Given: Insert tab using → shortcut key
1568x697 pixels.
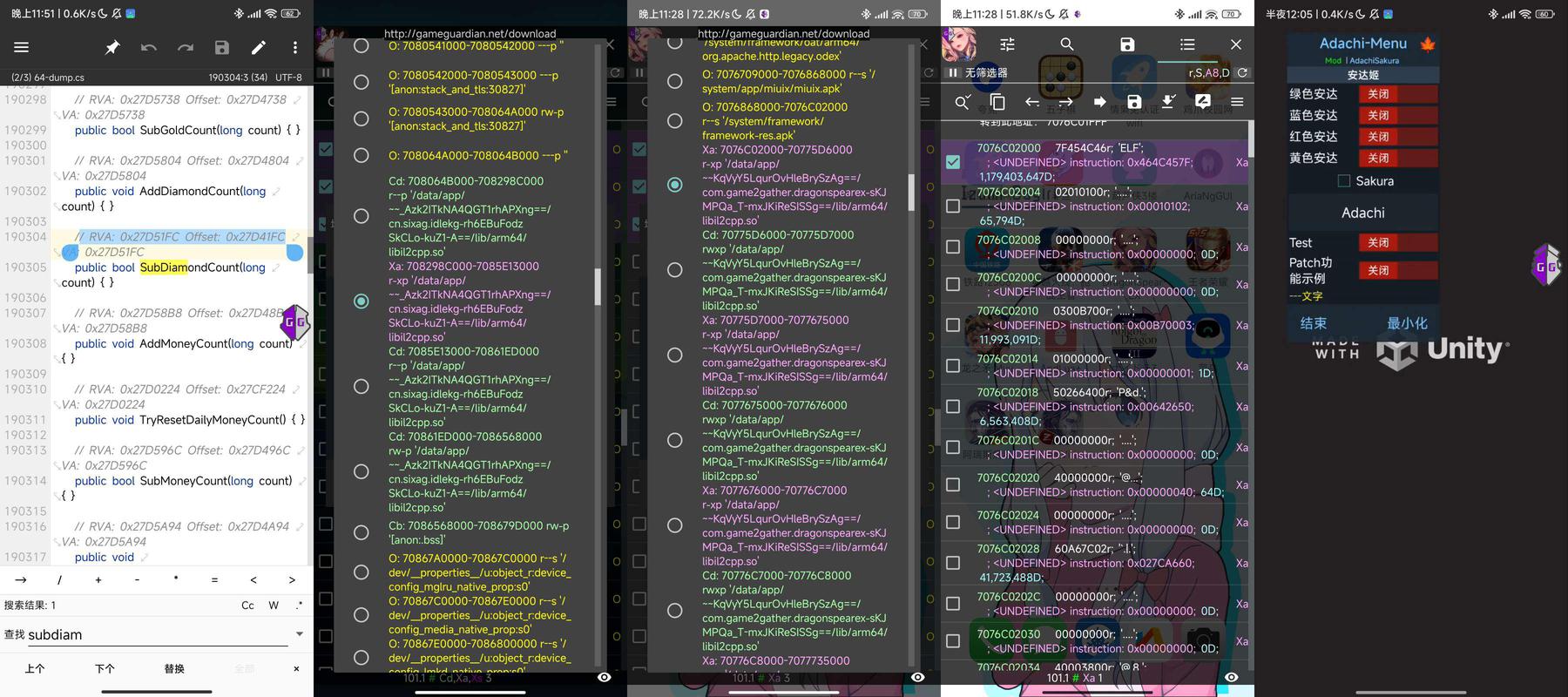Looking at the screenshot, I should click(x=21, y=579).
